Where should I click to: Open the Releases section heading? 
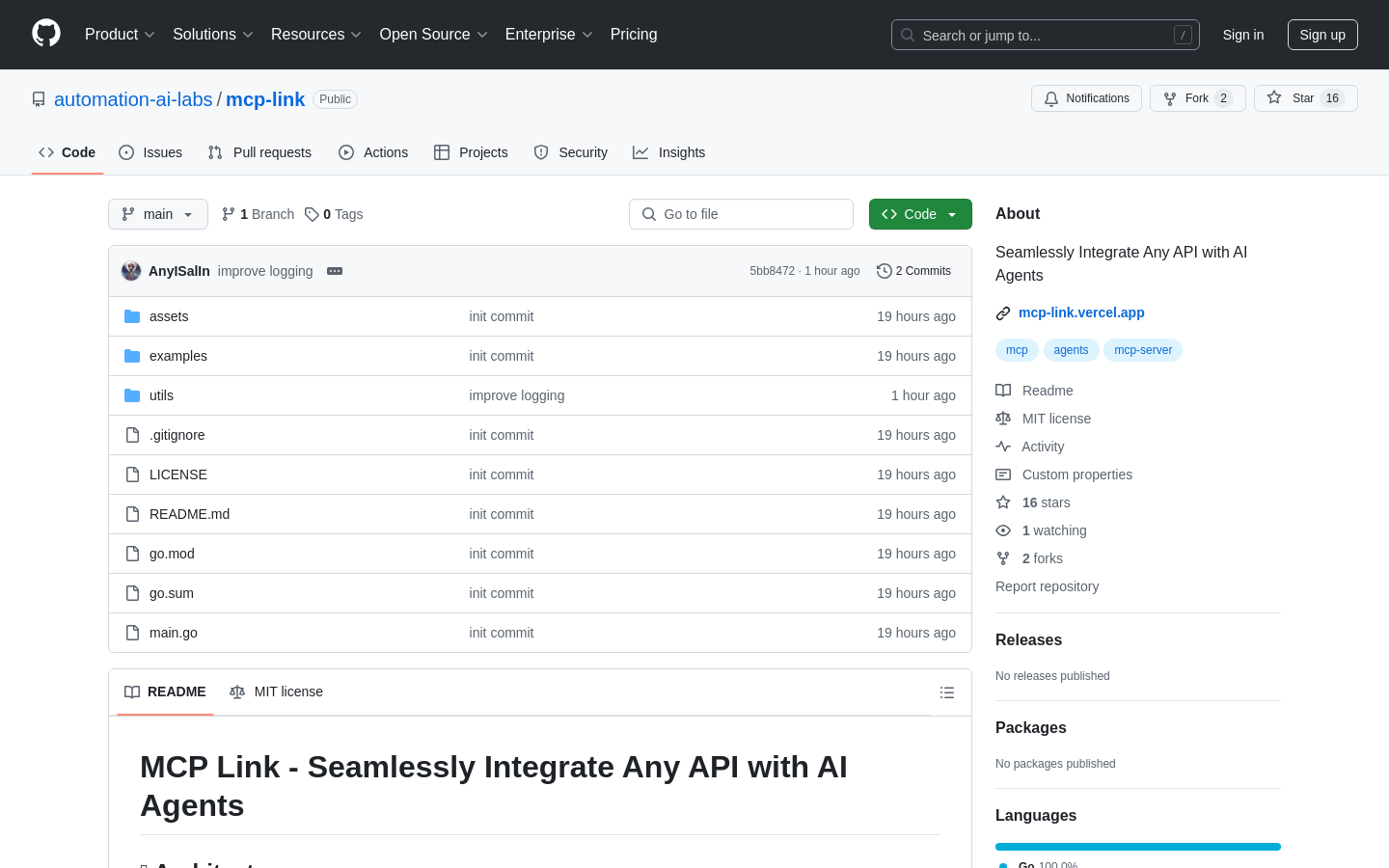tap(1028, 639)
